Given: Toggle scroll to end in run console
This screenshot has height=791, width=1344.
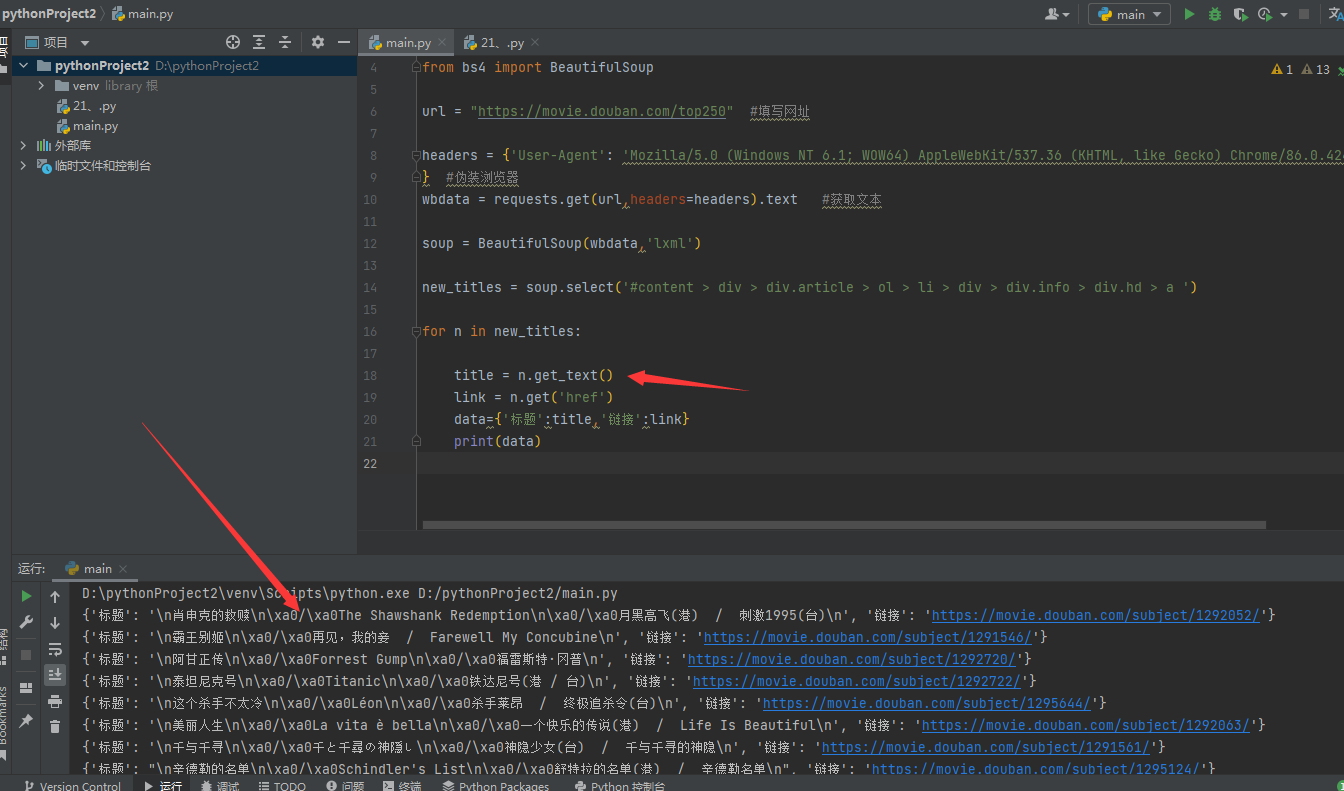Looking at the screenshot, I should tap(55, 675).
